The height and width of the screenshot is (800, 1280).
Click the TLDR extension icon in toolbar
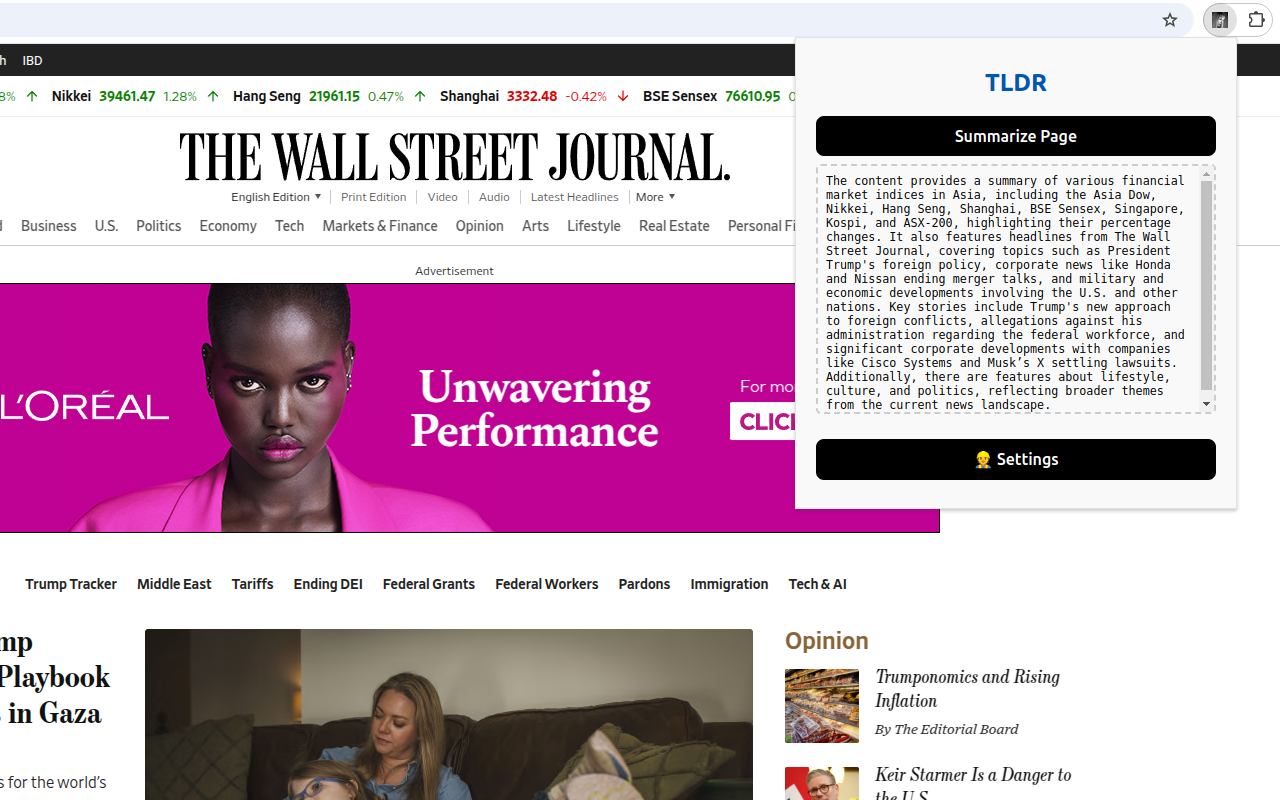(1220, 20)
